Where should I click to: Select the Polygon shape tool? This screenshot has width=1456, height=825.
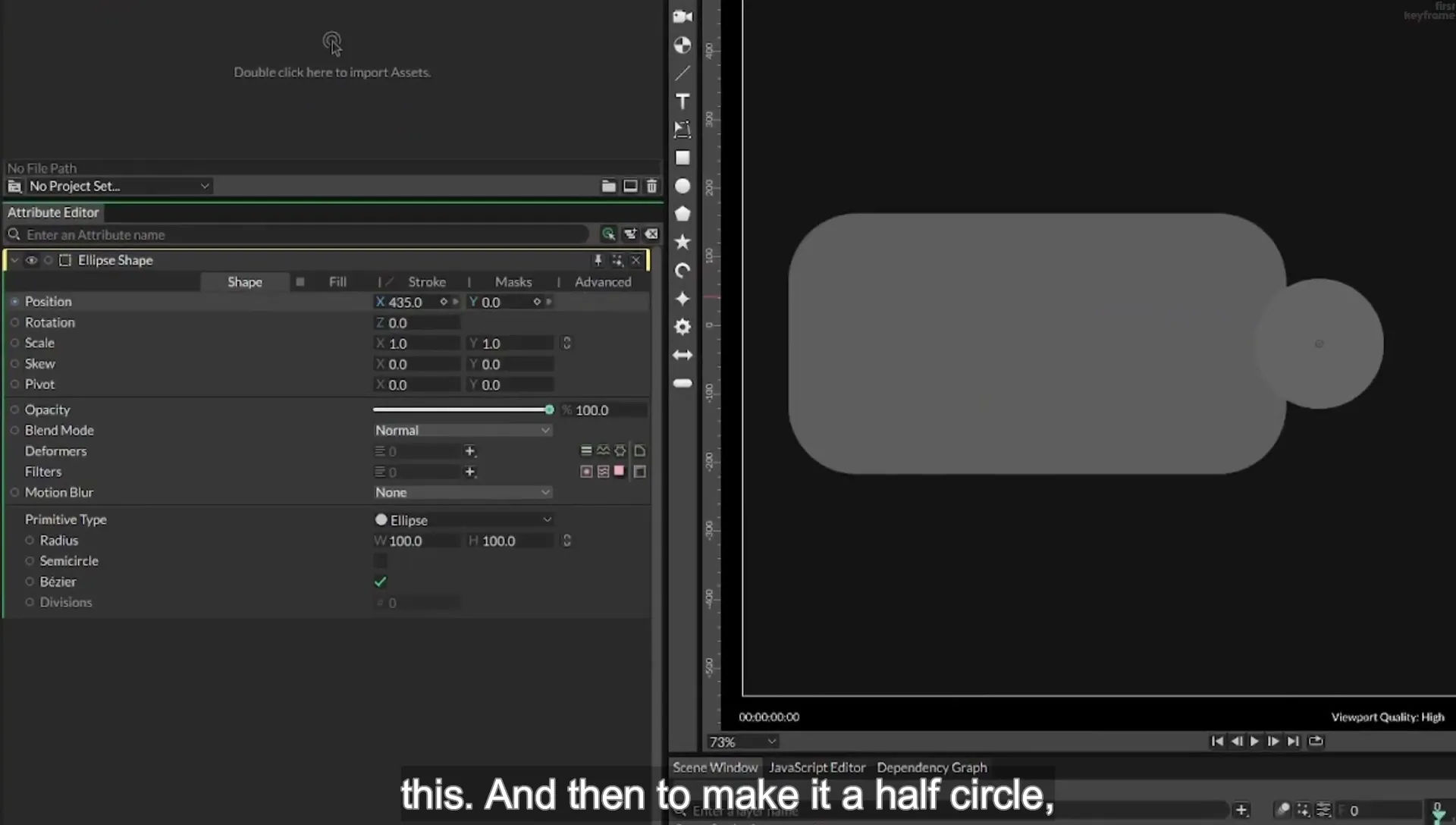[x=682, y=214]
